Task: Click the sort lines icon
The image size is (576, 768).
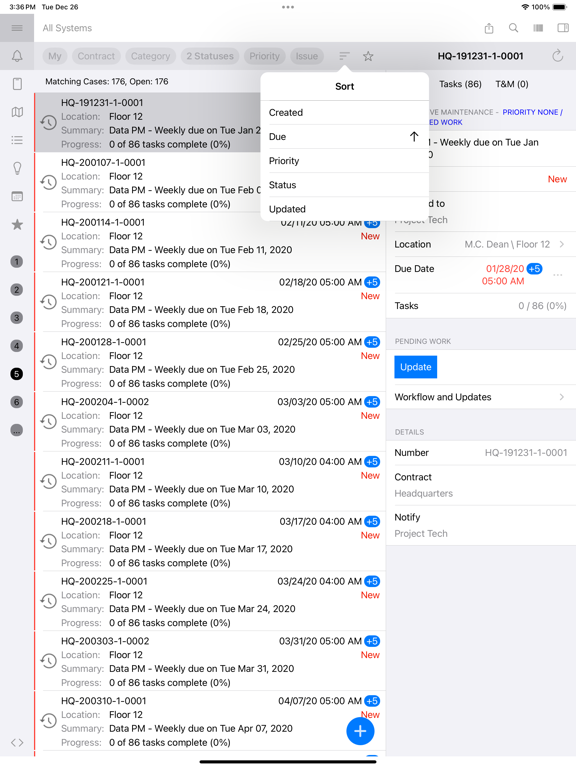Action: coord(344,56)
